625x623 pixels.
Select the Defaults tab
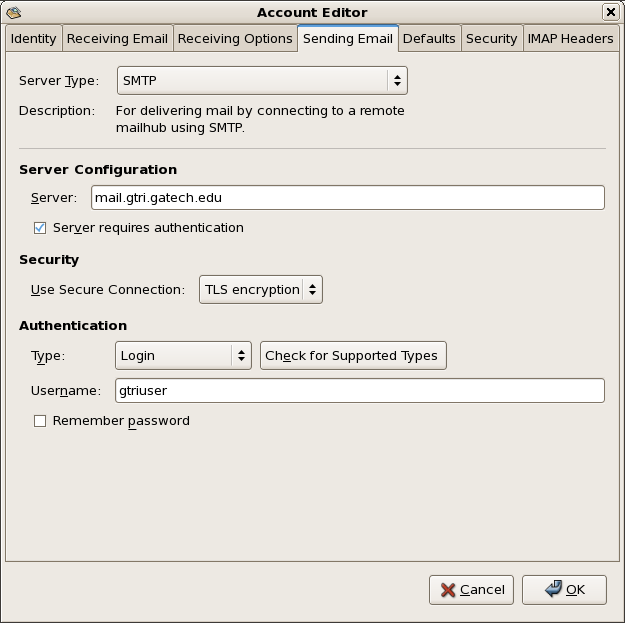tap(429, 39)
